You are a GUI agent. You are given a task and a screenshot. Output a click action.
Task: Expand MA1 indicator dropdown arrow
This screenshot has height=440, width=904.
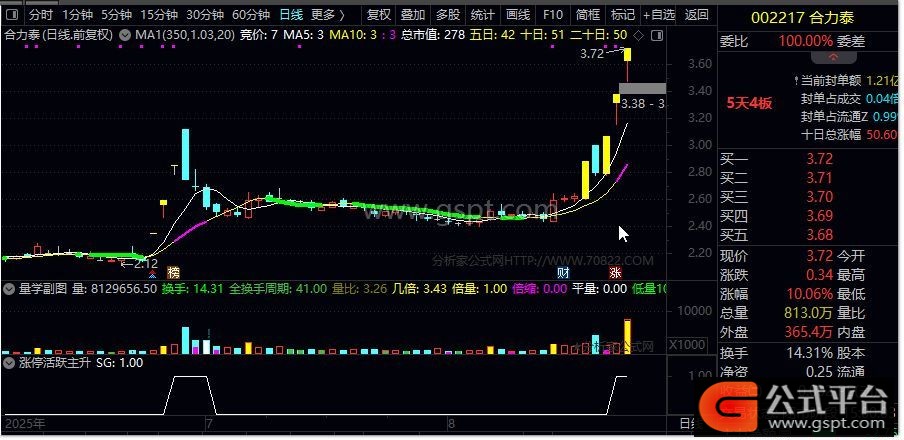point(125,35)
